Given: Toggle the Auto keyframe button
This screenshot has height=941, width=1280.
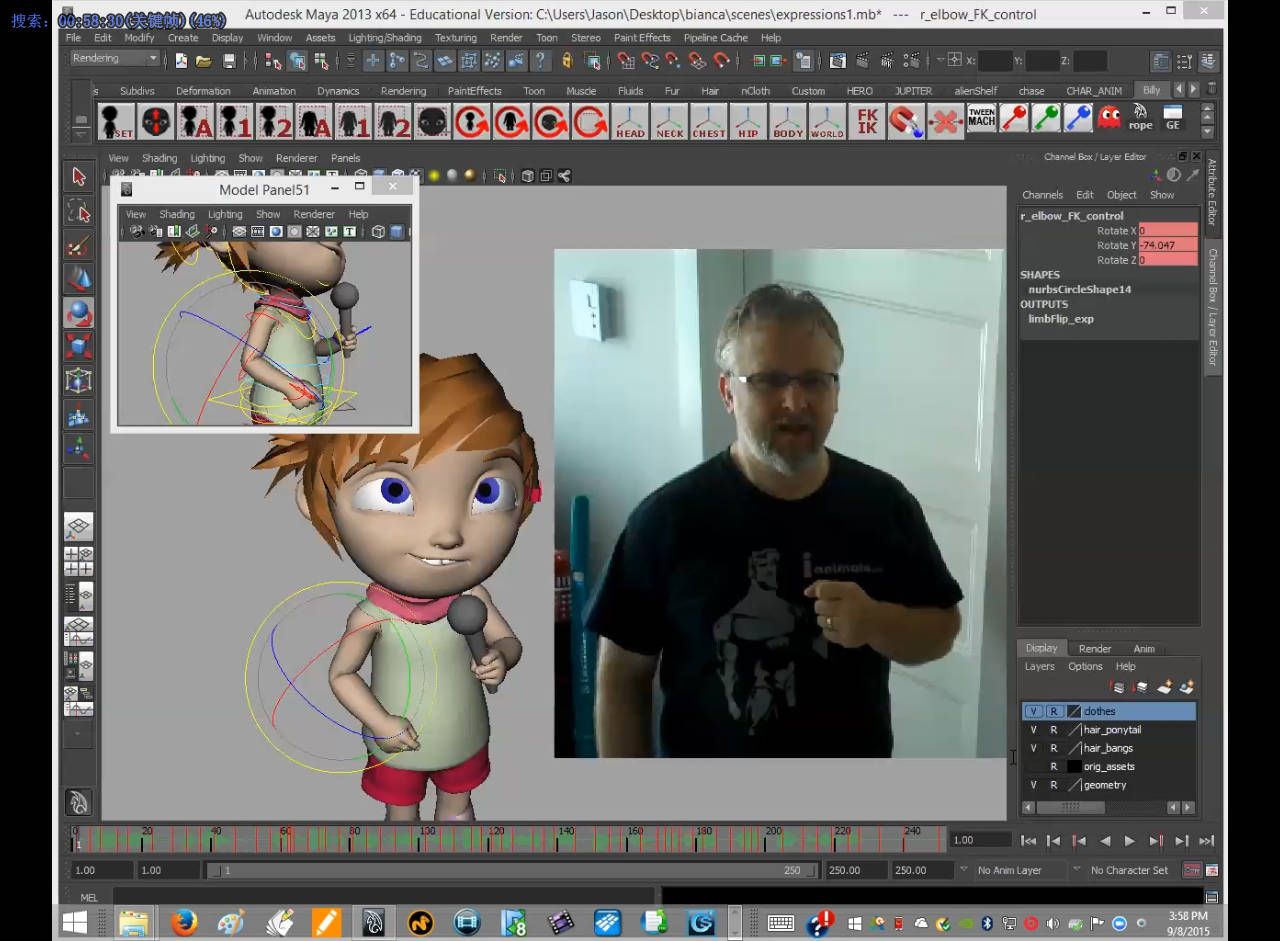Looking at the screenshot, I should [x=1191, y=870].
